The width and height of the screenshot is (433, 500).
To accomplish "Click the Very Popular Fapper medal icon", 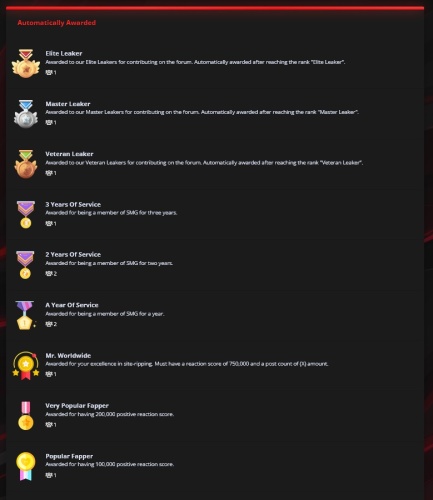I will tap(26, 416).
